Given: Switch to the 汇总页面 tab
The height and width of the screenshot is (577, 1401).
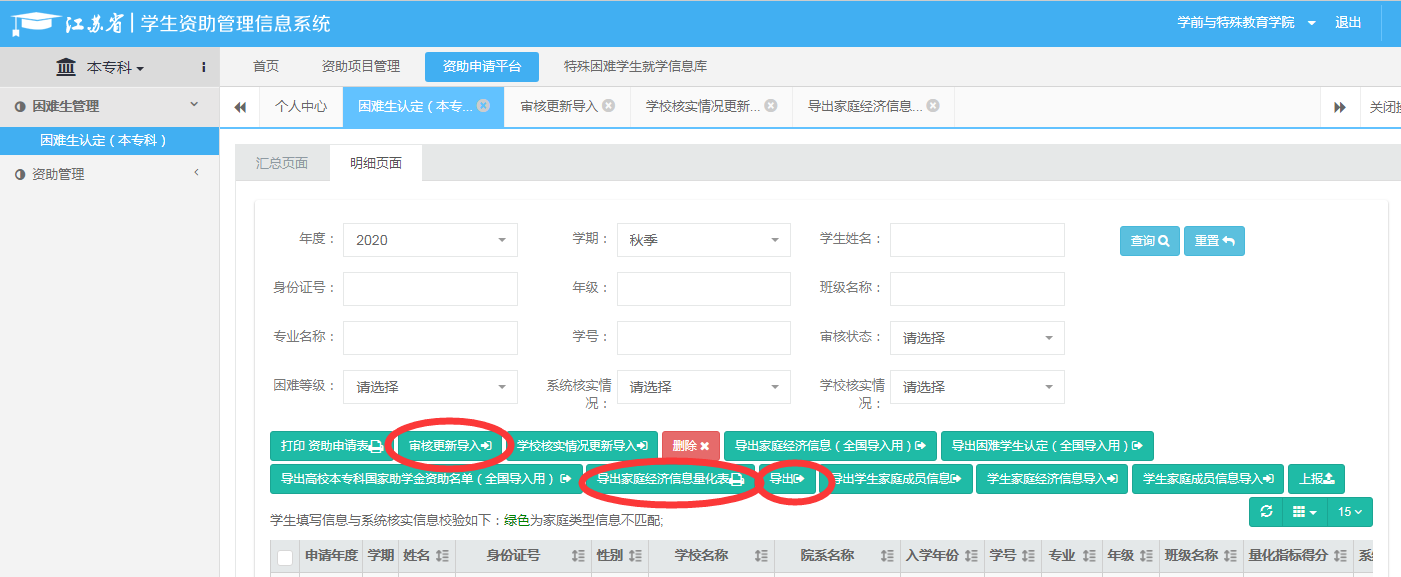Looking at the screenshot, I should click(x=282, y=163).
